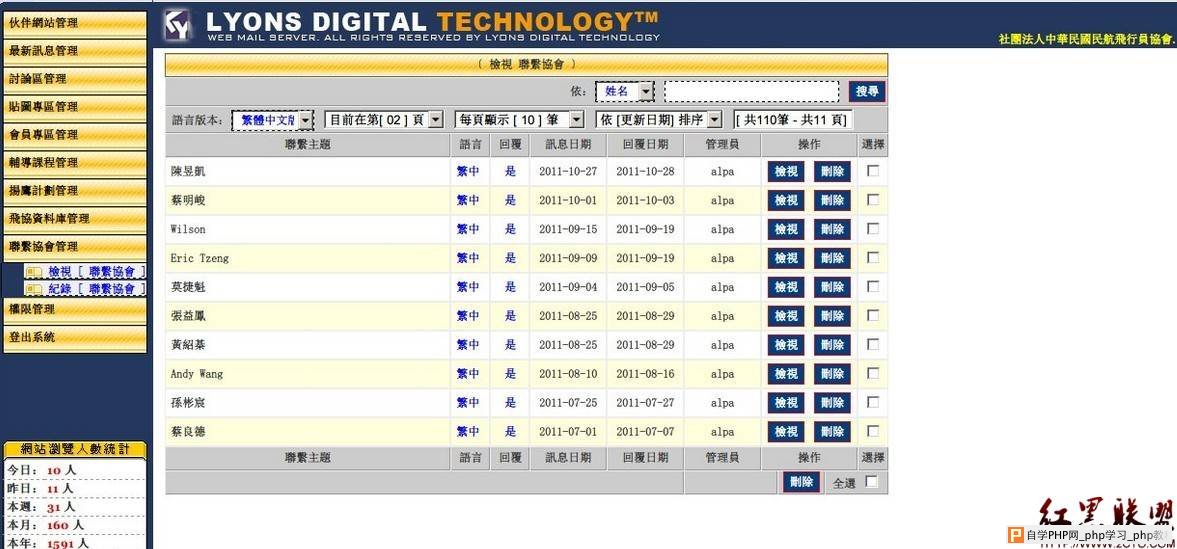
Task: Open 討論區管理 menu
Action: (74, 78)
